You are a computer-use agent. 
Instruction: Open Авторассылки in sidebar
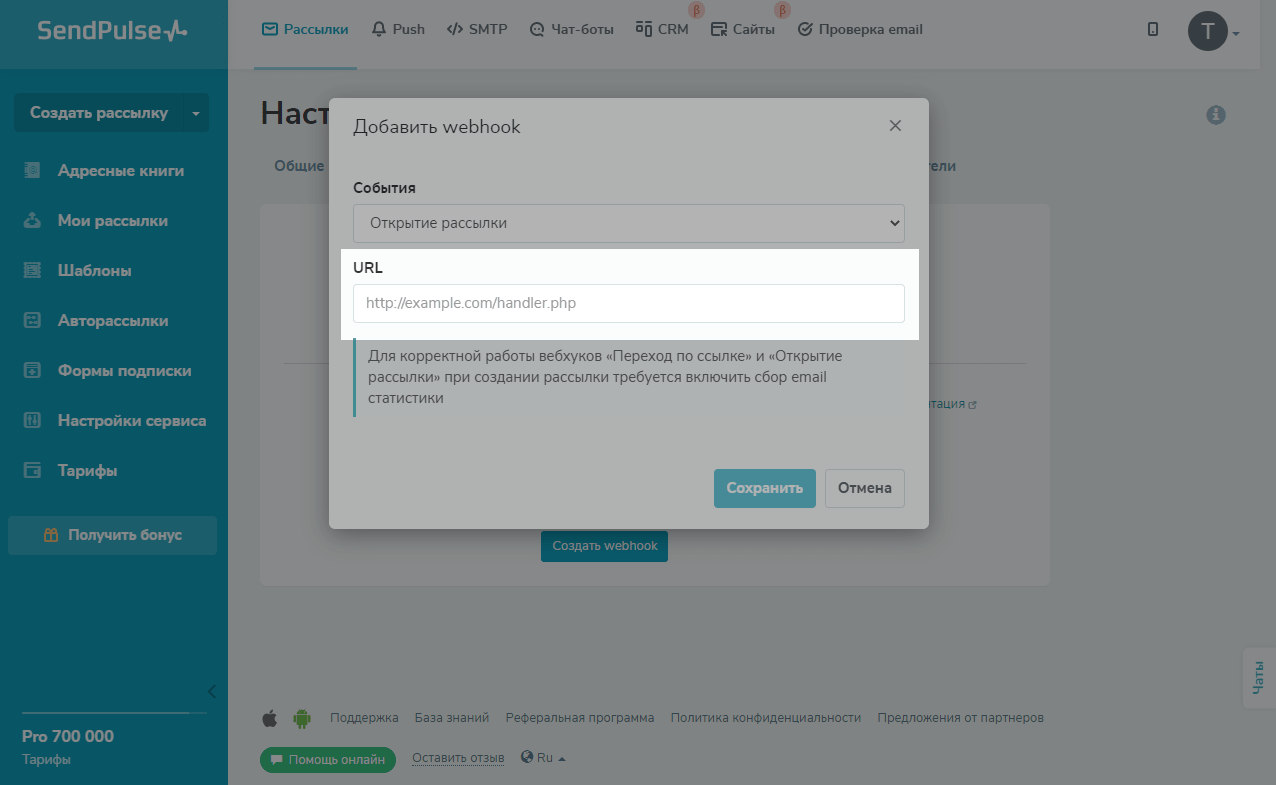coord(113,321)
